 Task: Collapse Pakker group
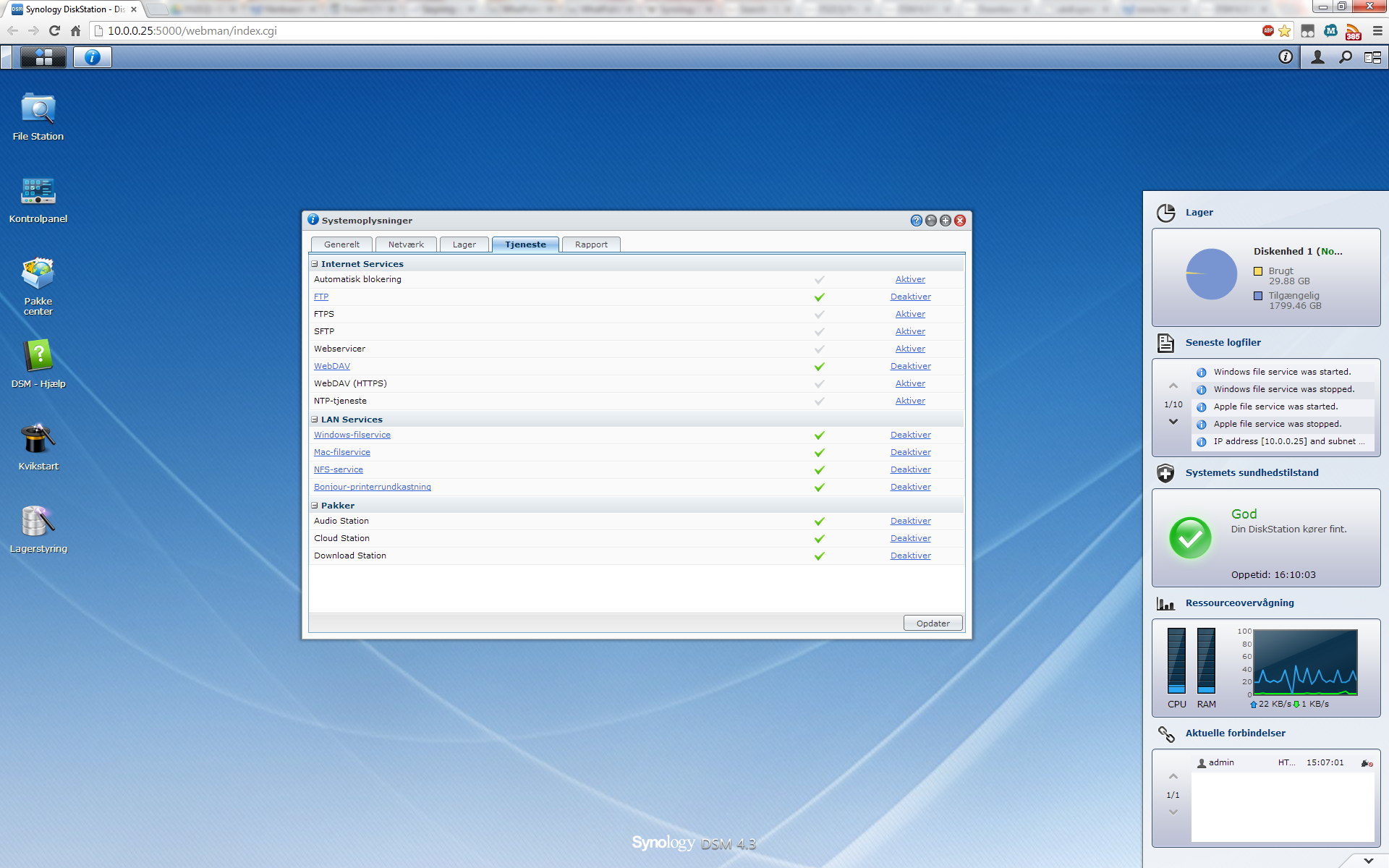click(315, 506)
